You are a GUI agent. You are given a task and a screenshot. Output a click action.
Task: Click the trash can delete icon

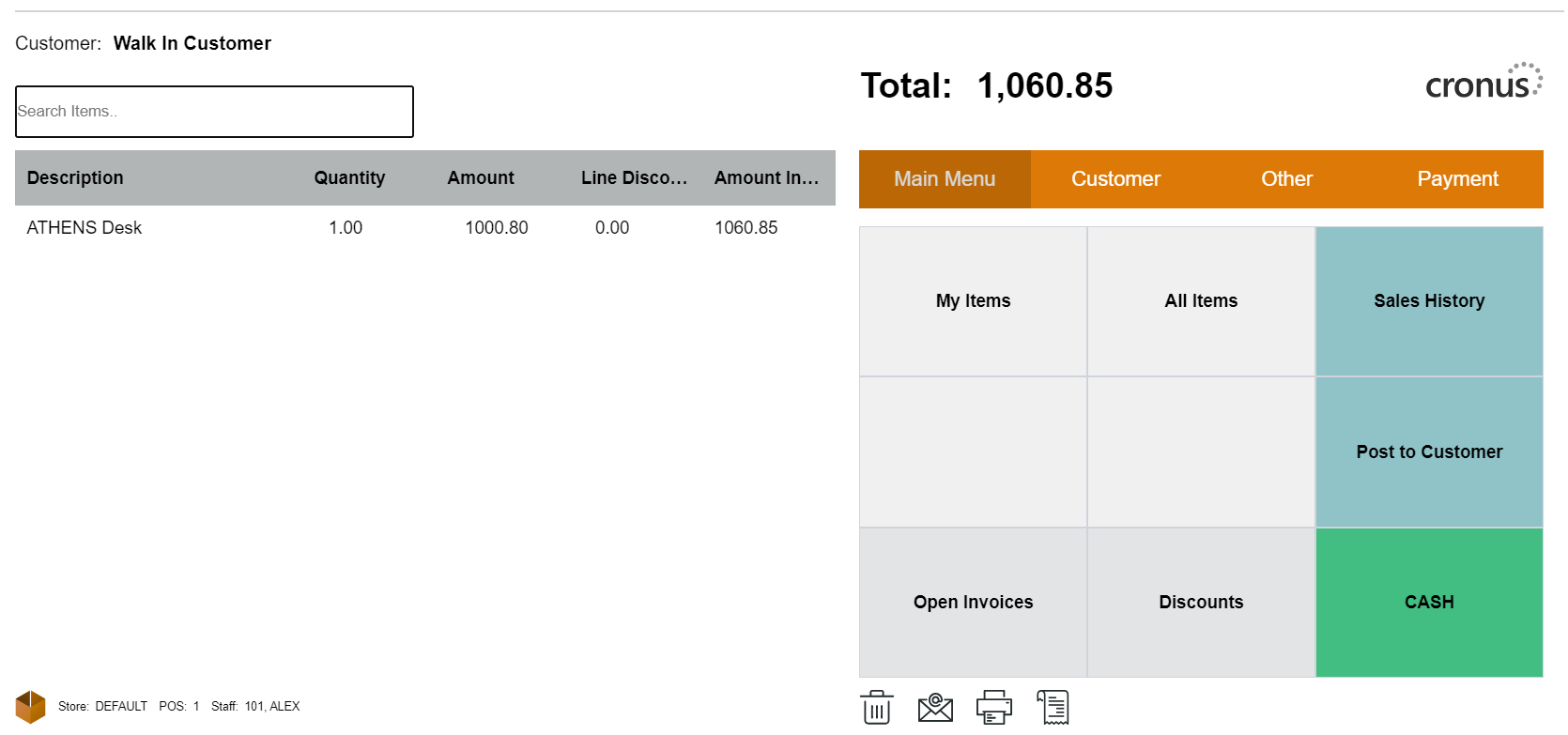876,707
